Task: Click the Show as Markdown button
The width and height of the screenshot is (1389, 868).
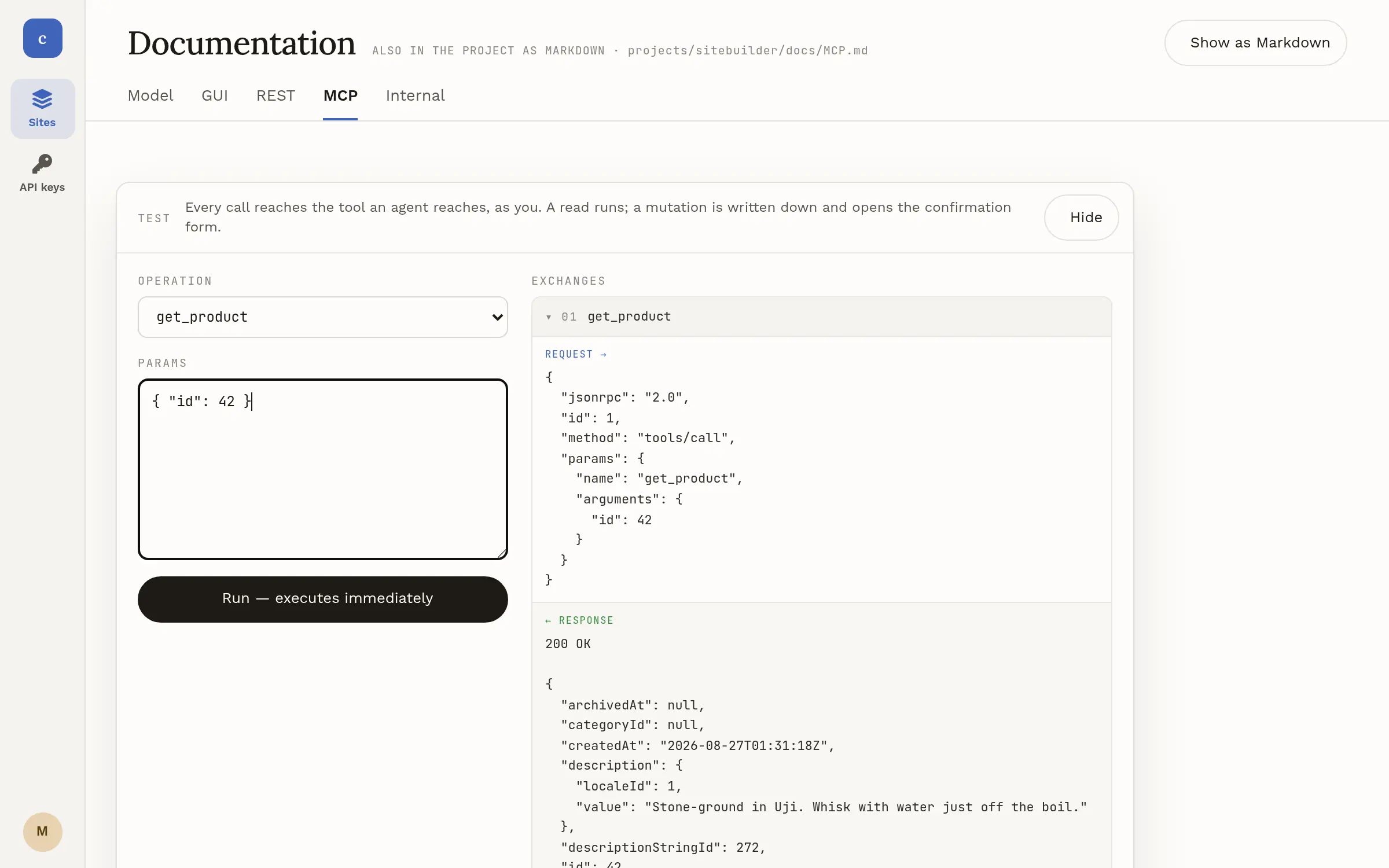Action: [1255, 43]
